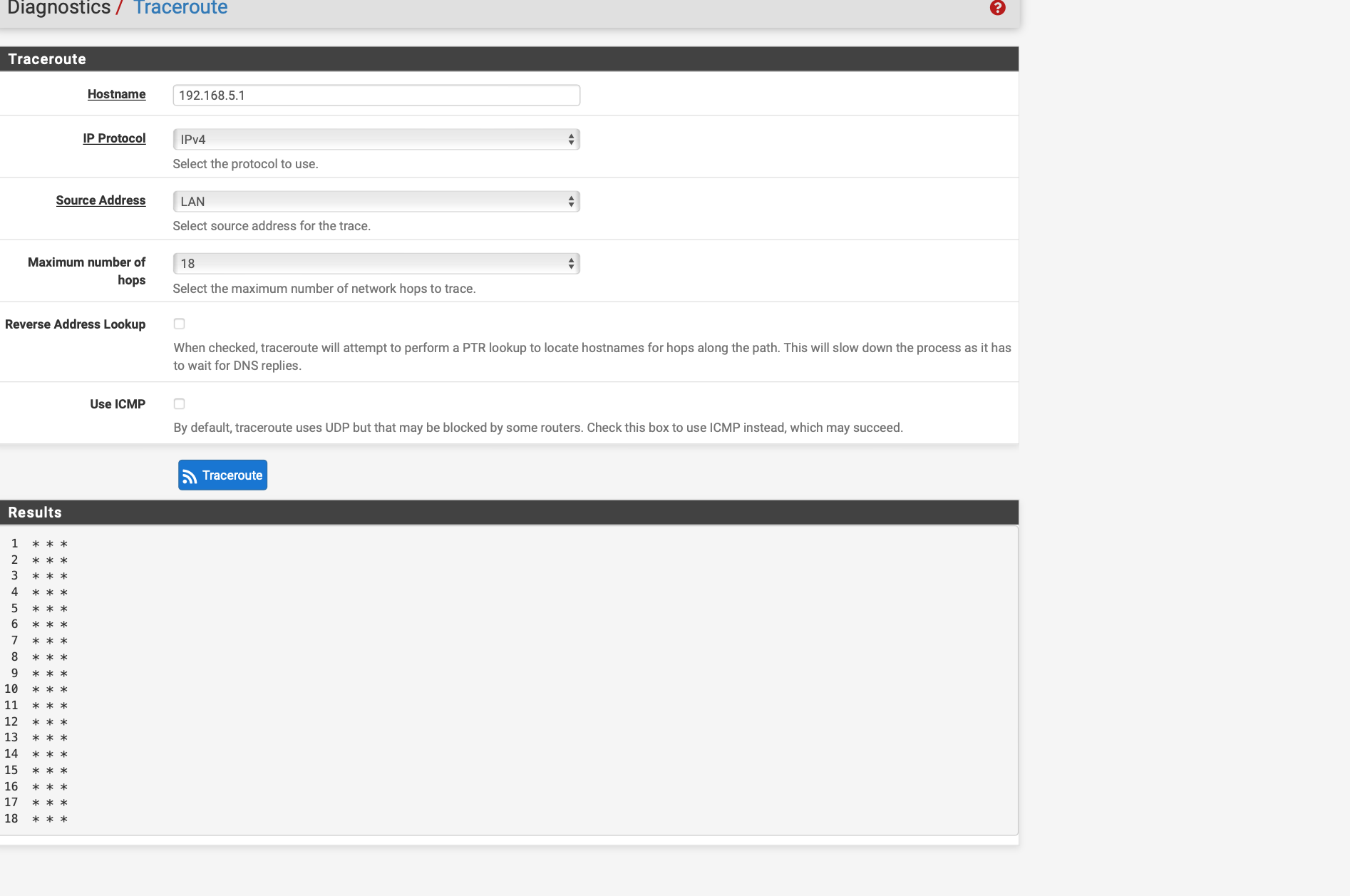Focus the Hostname input field
The height and width of the screenshot is (896, 1350).
[376, 96]
